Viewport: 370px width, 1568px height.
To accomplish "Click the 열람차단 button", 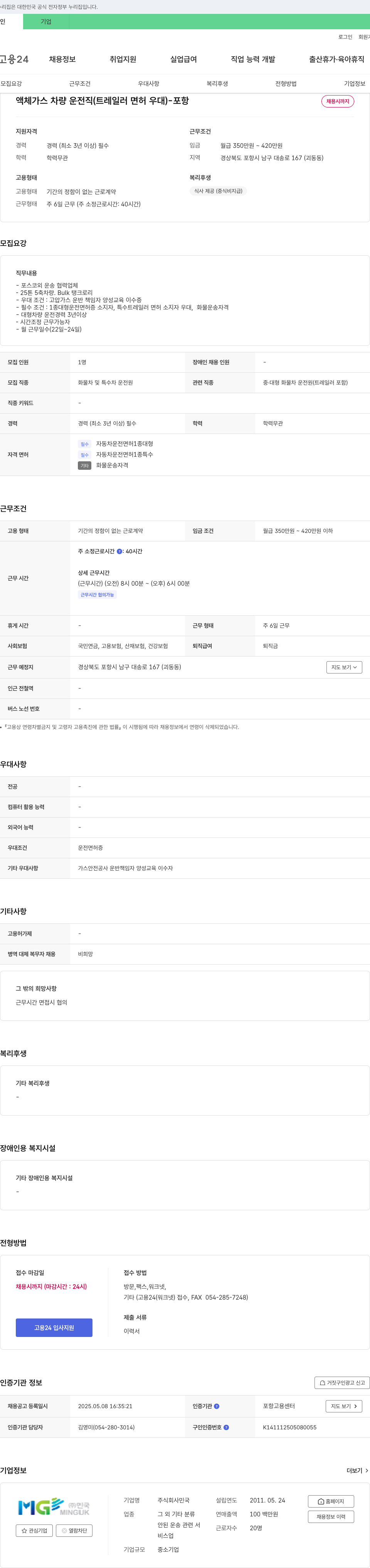I will pyautogui.click(x=74, y=1530).
